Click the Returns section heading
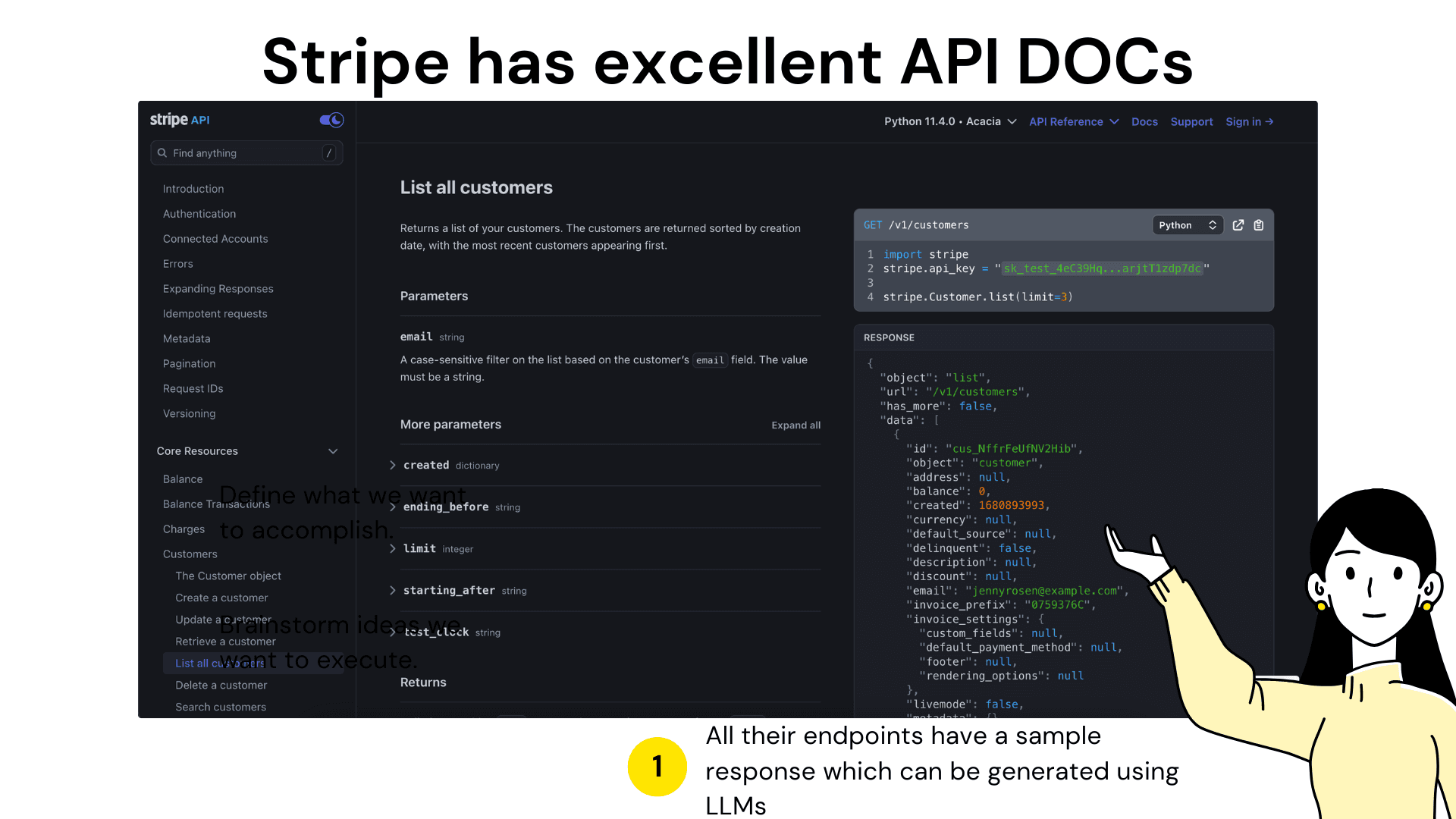 click(423, 682)
